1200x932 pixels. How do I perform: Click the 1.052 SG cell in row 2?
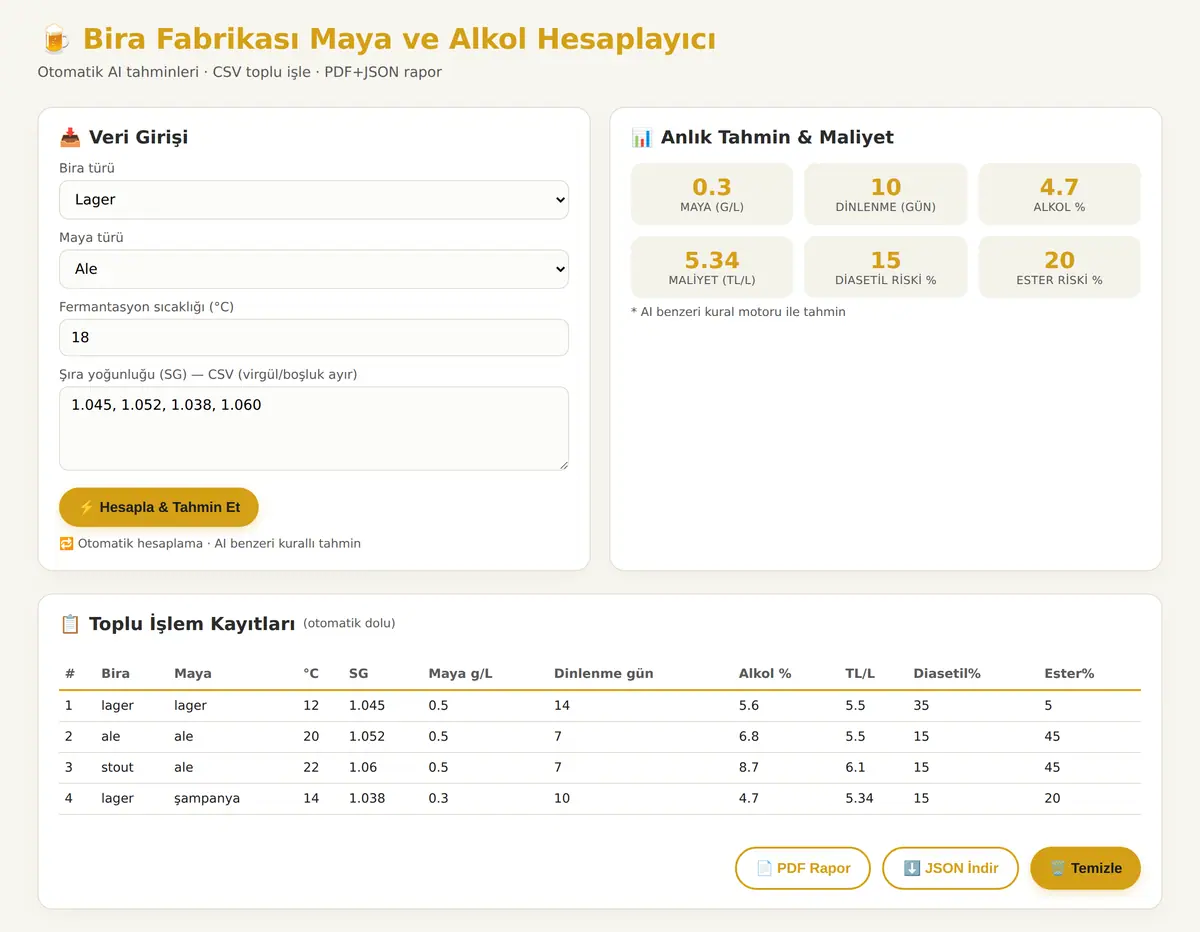tap(367, 737)
